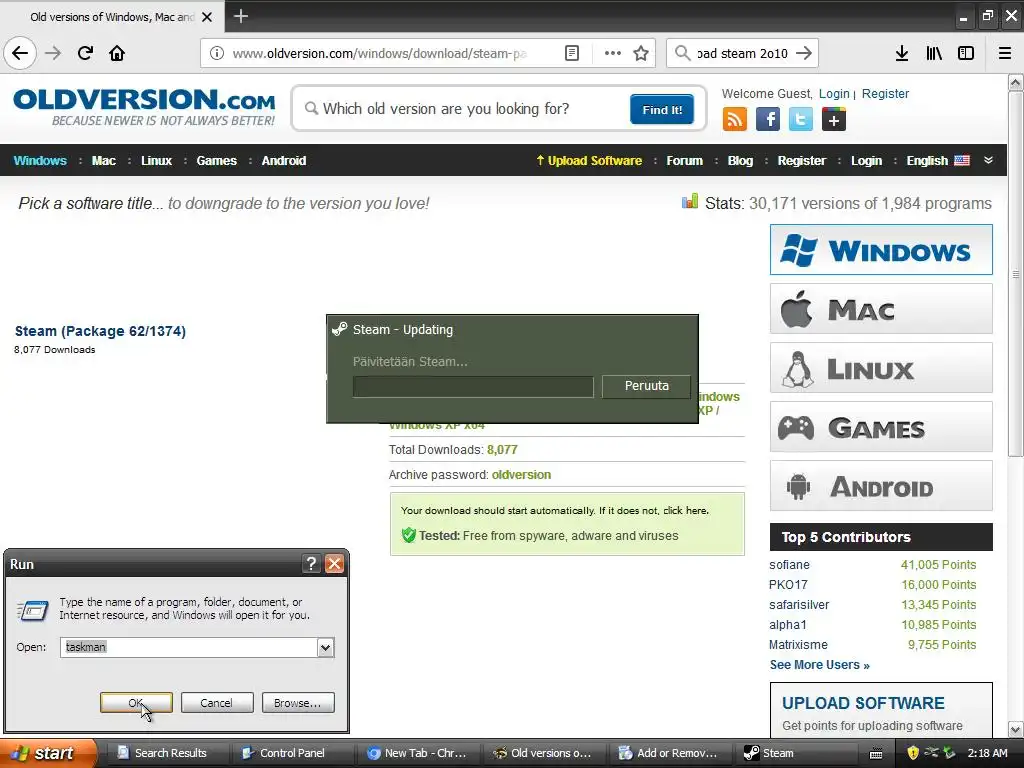Viewport: 1024px width, 768px height.
Task: Click the Register link beside Welcome Guest
Action: tap(885, 93)
